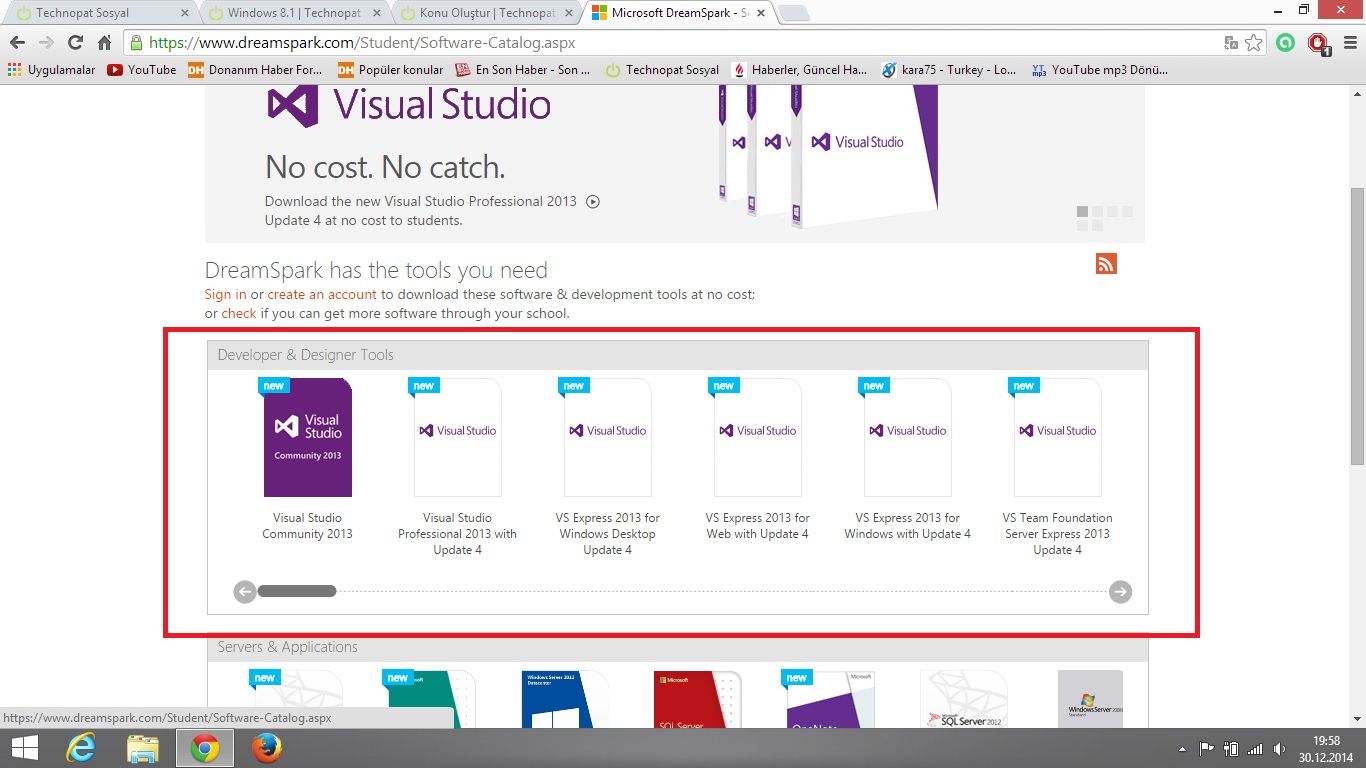Go back using the browser back arrow
1366x768 pixels.
(x=17, y=43)
